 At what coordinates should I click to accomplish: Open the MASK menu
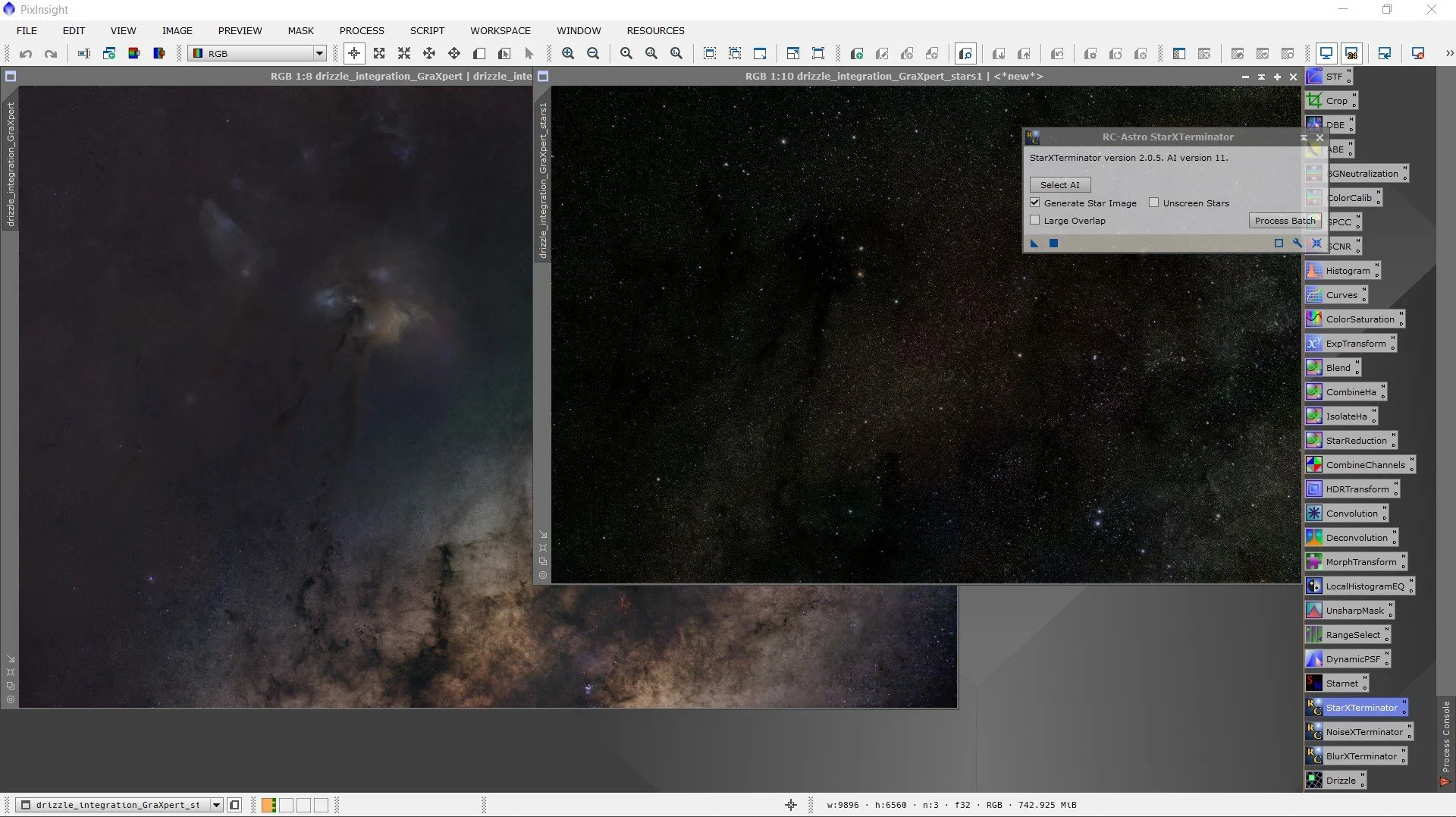(300, 30)
